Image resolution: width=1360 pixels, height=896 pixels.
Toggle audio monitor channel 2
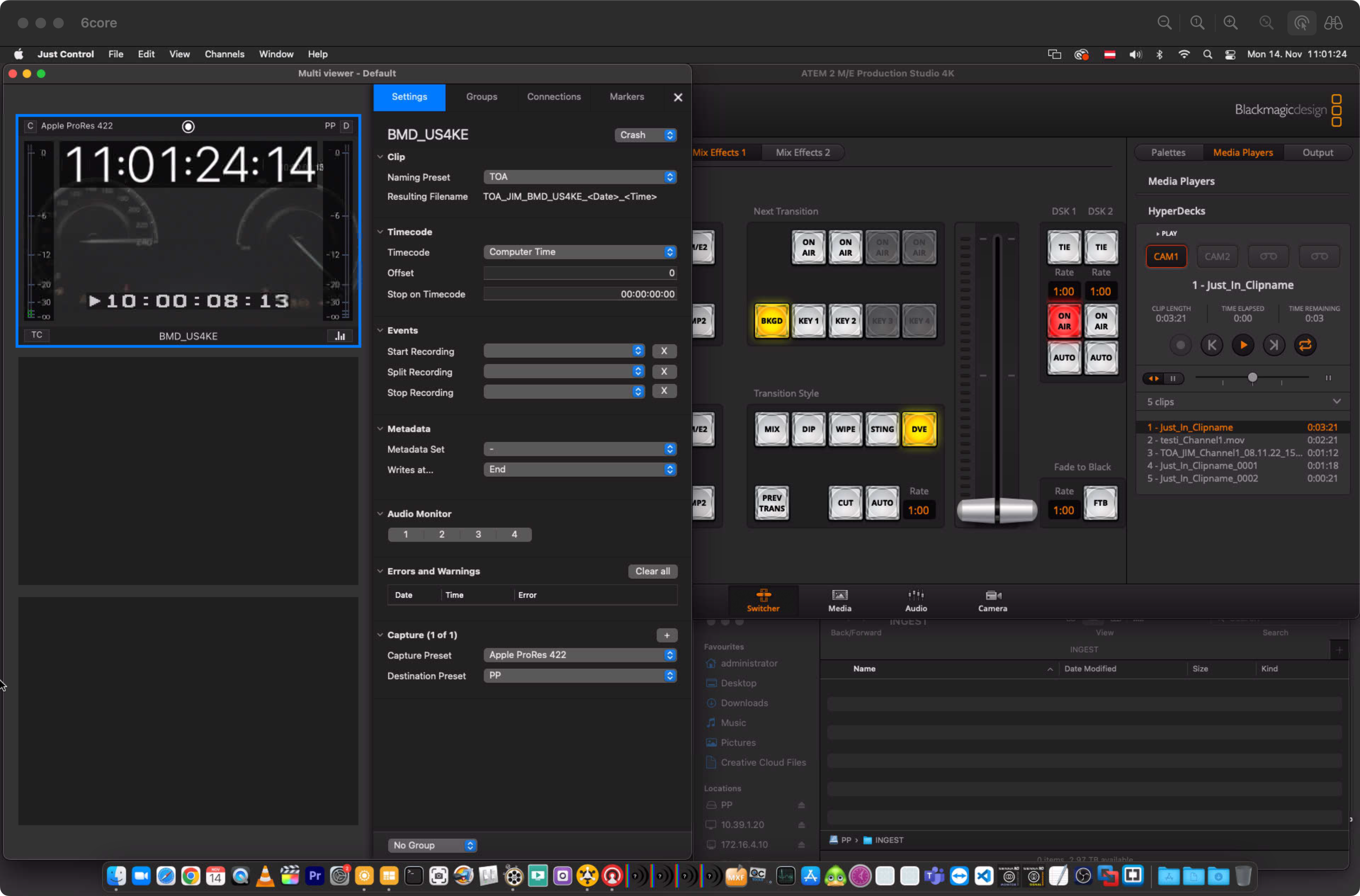click(442, 534)
